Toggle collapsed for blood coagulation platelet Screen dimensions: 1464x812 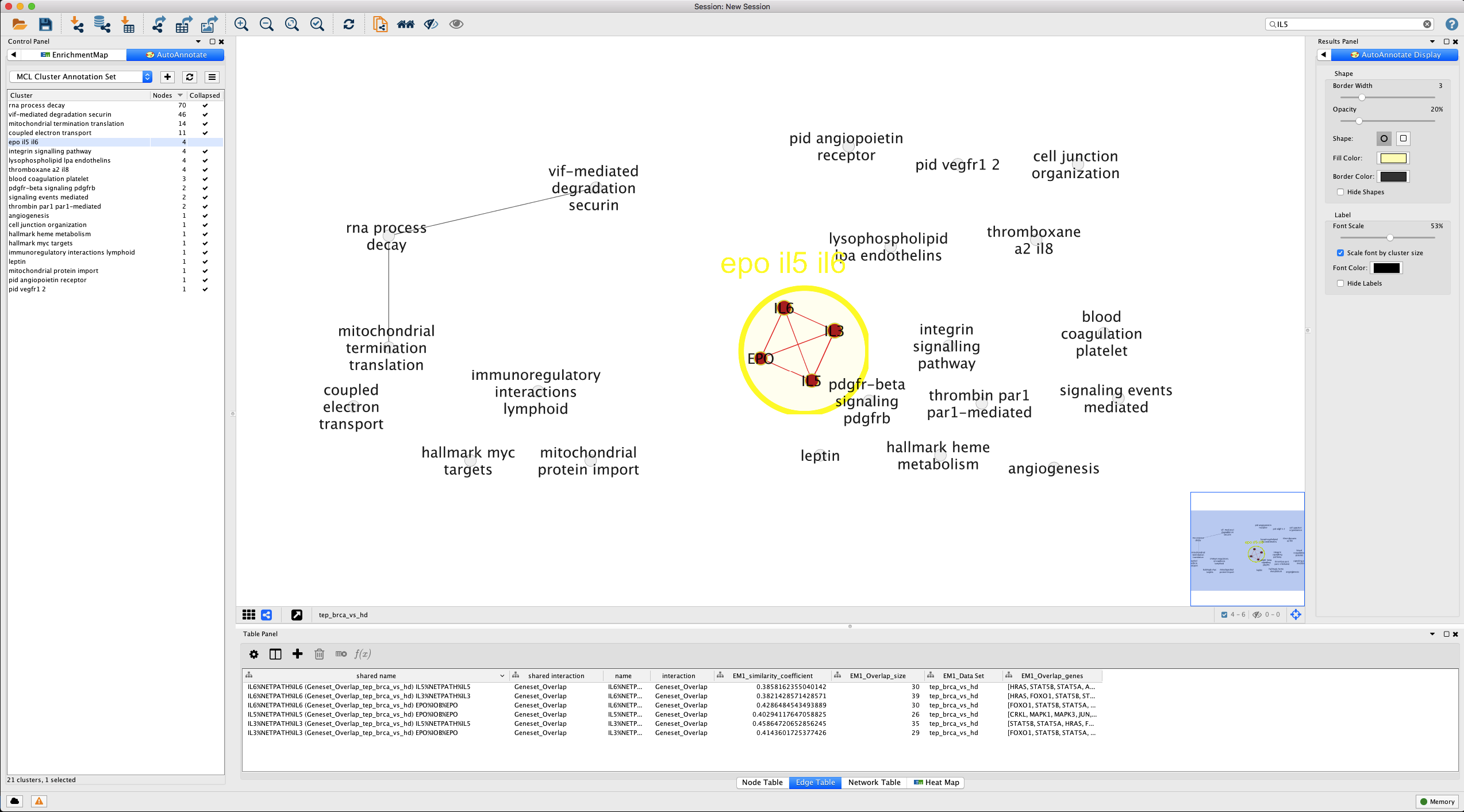(205, 179)
